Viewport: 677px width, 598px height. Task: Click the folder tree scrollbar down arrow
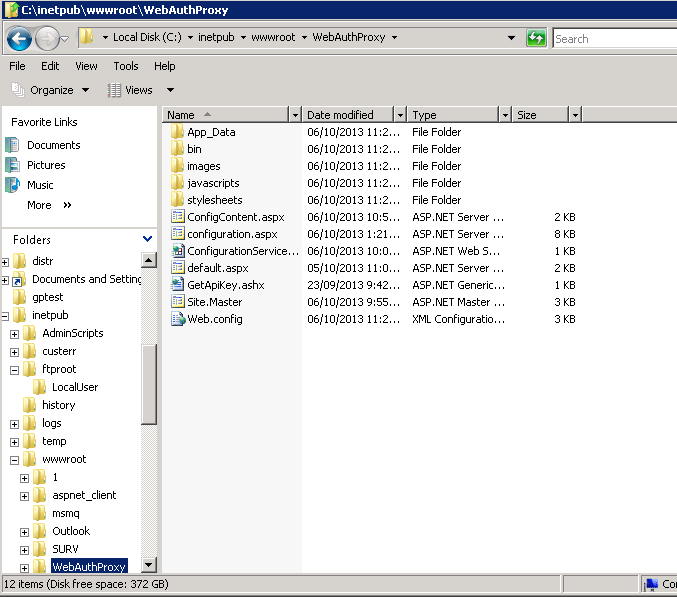(x=149, y=566)
